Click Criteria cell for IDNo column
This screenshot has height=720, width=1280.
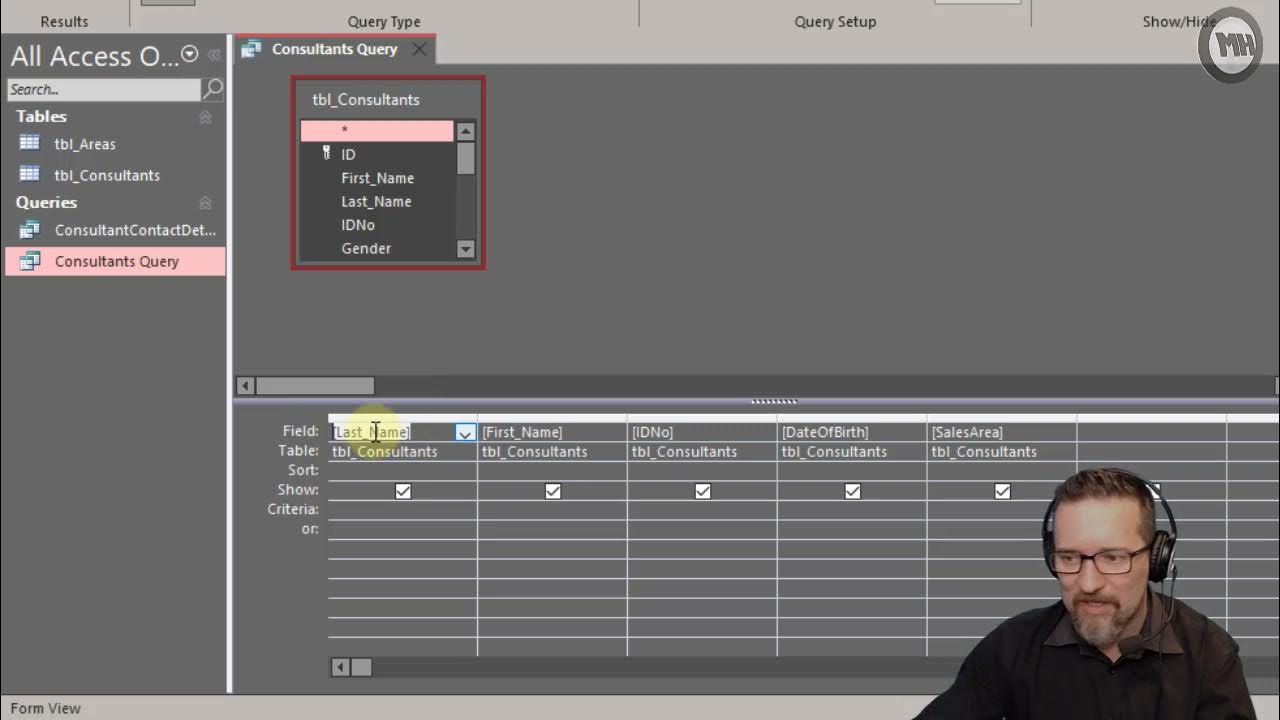click(702, 509)
